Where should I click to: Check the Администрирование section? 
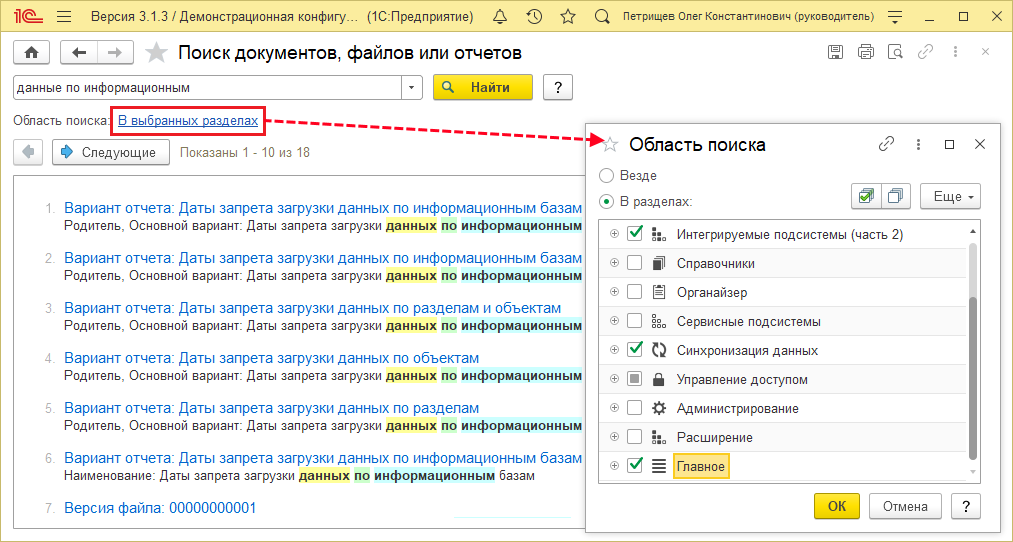pos(635,408)
